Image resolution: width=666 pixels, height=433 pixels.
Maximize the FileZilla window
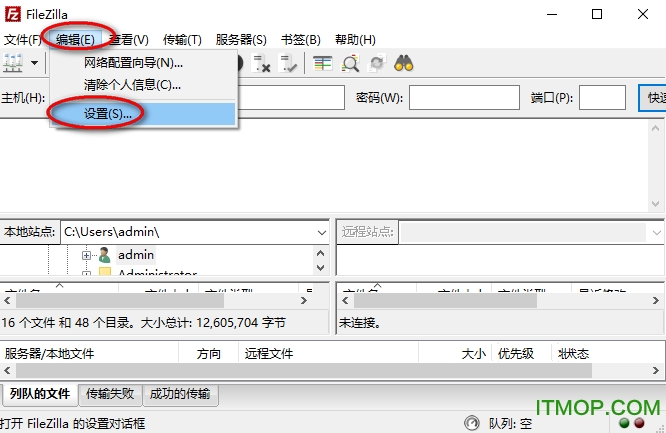[597, 14]
